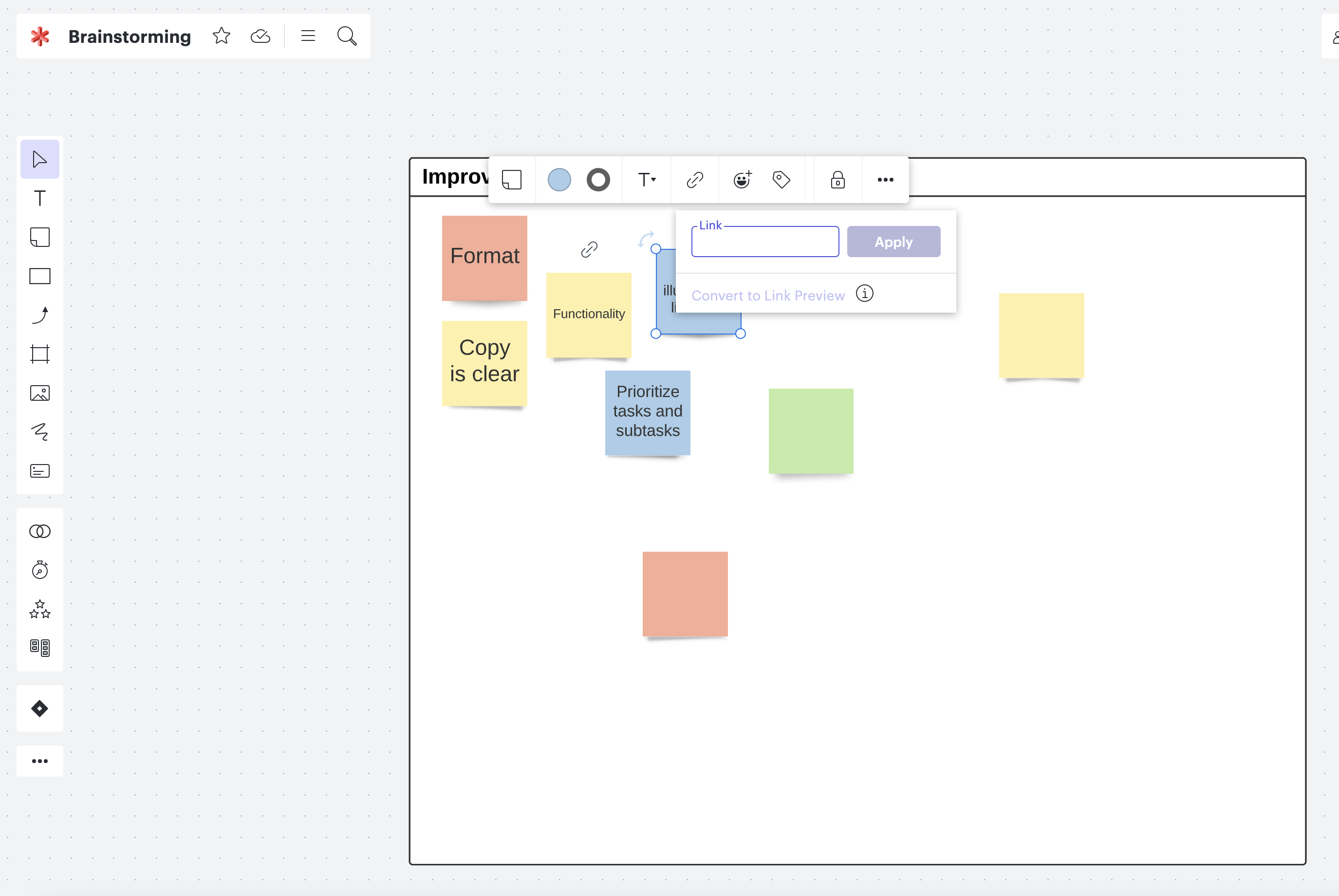Select the image insertion tool
1339x896 pixels.
[x=40, y=392]
